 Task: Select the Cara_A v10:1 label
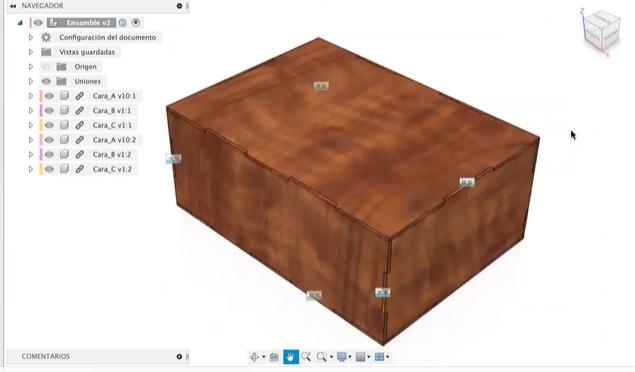click(114, 96)
